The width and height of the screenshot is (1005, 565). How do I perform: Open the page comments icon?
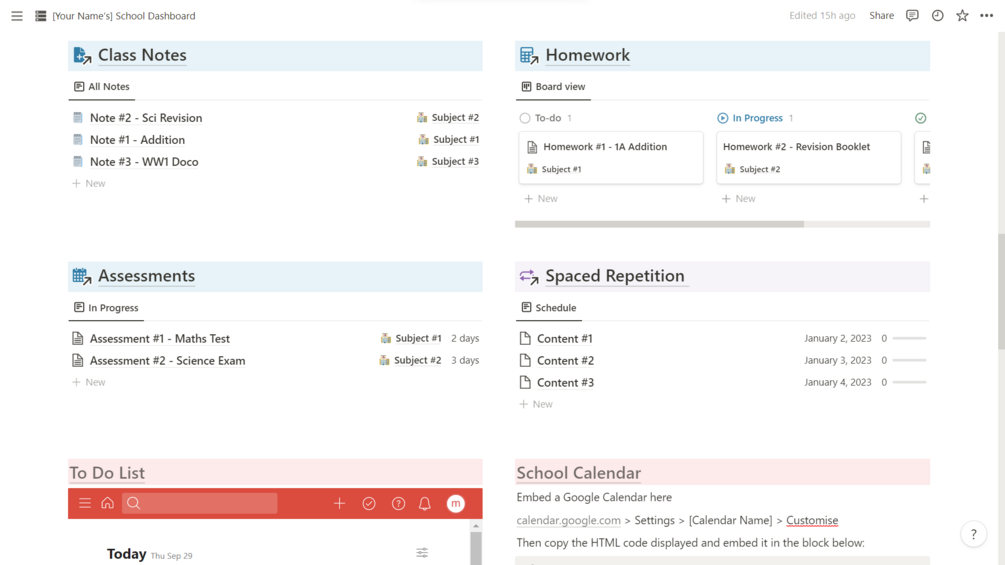pyautogui.click(x=912, y=16)
